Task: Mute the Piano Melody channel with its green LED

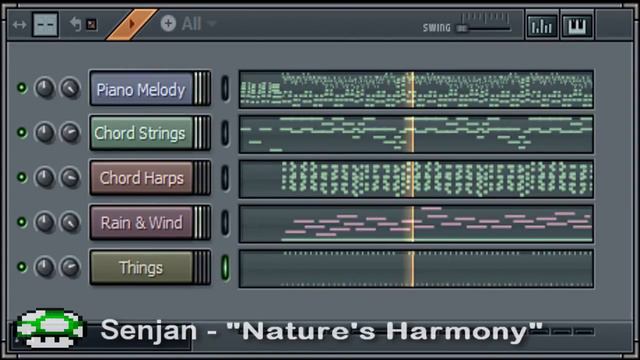Action: pyautogui.click(x=22, y=88)
